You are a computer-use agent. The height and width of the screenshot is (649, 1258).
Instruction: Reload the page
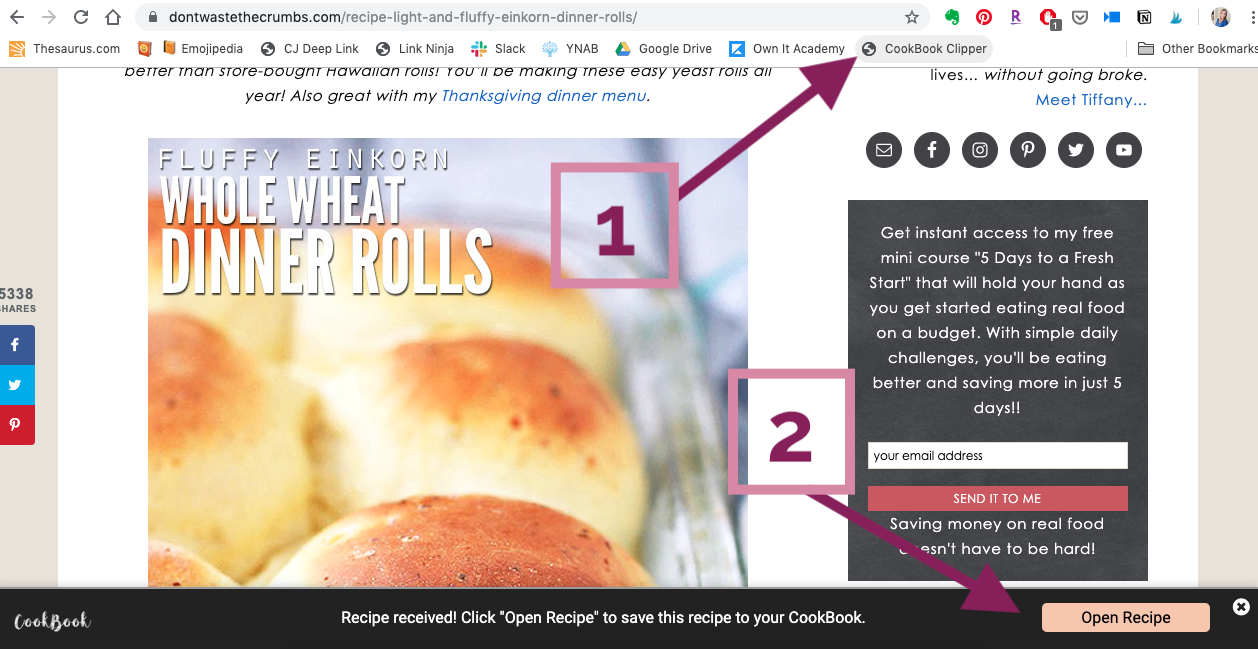click(x=82, y=17)
